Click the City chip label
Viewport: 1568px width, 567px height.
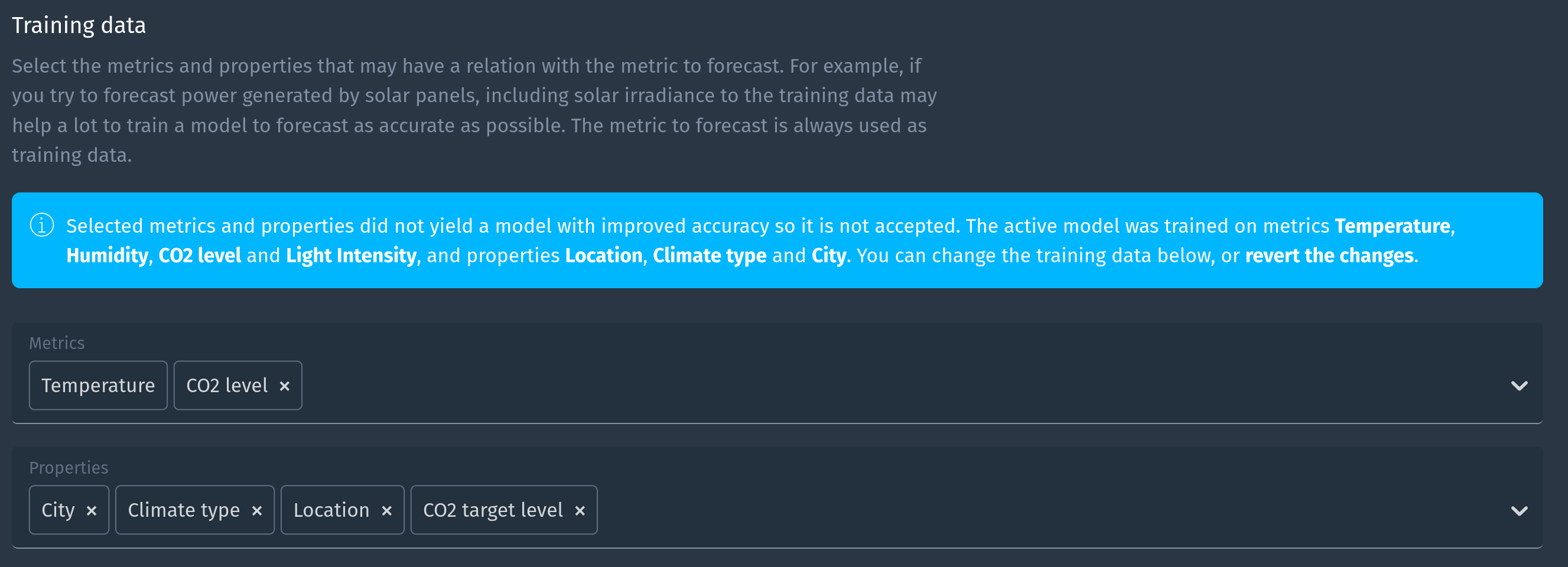click(x=58, y=510)
